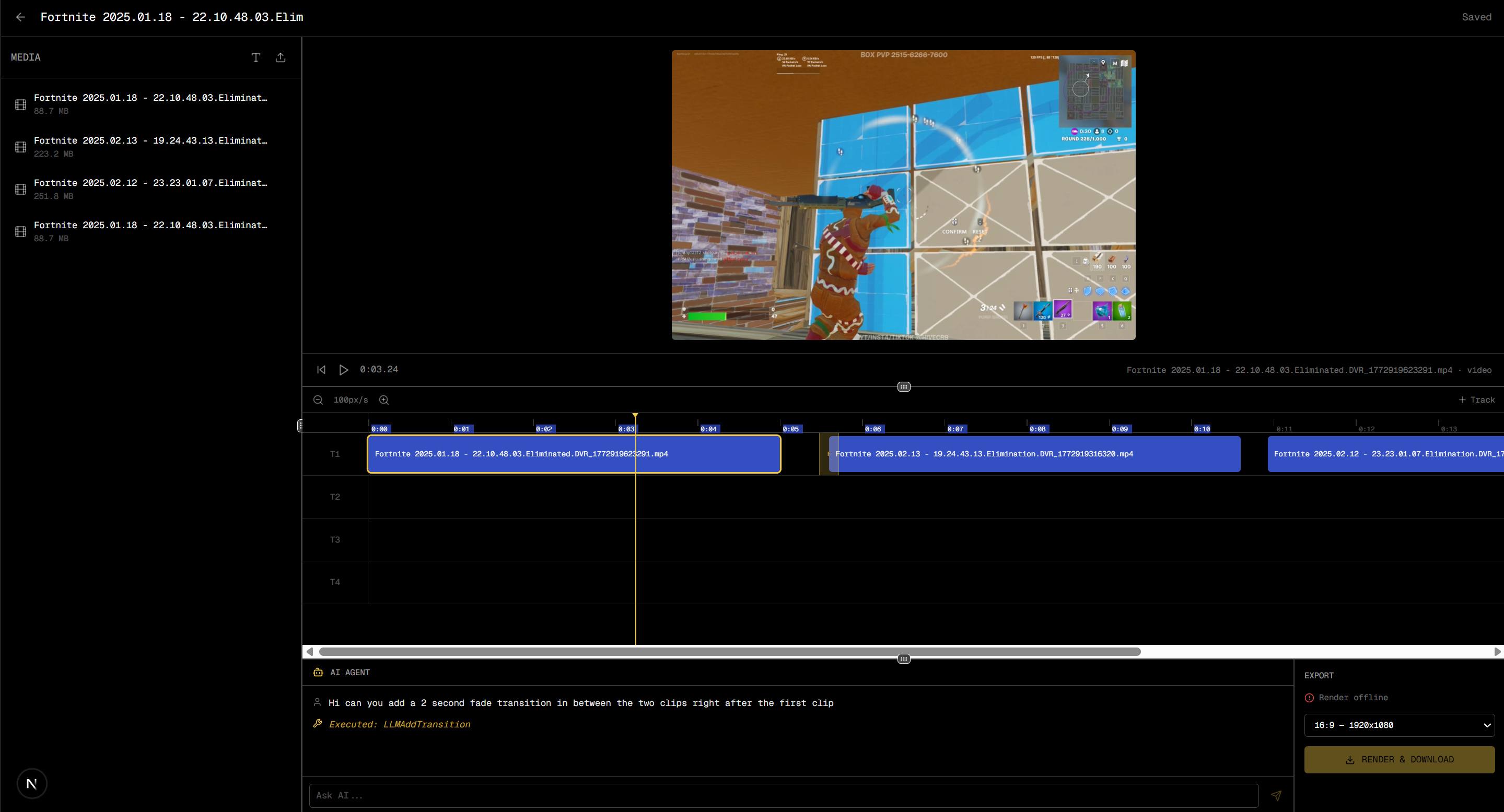Select the 2025.02.13 clip on track T1

coord(1033,454)
